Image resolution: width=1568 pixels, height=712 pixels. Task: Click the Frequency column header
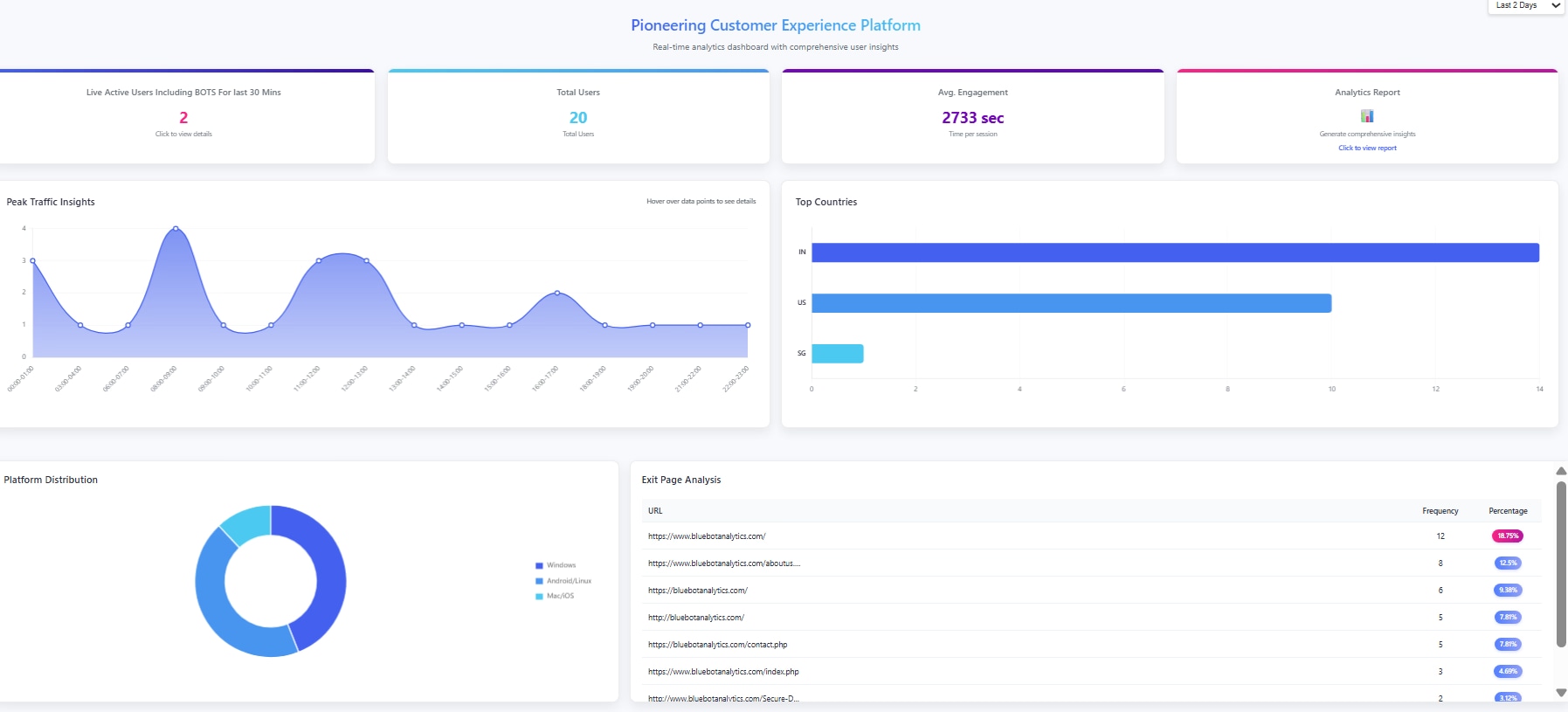[x=1440, y=511]
